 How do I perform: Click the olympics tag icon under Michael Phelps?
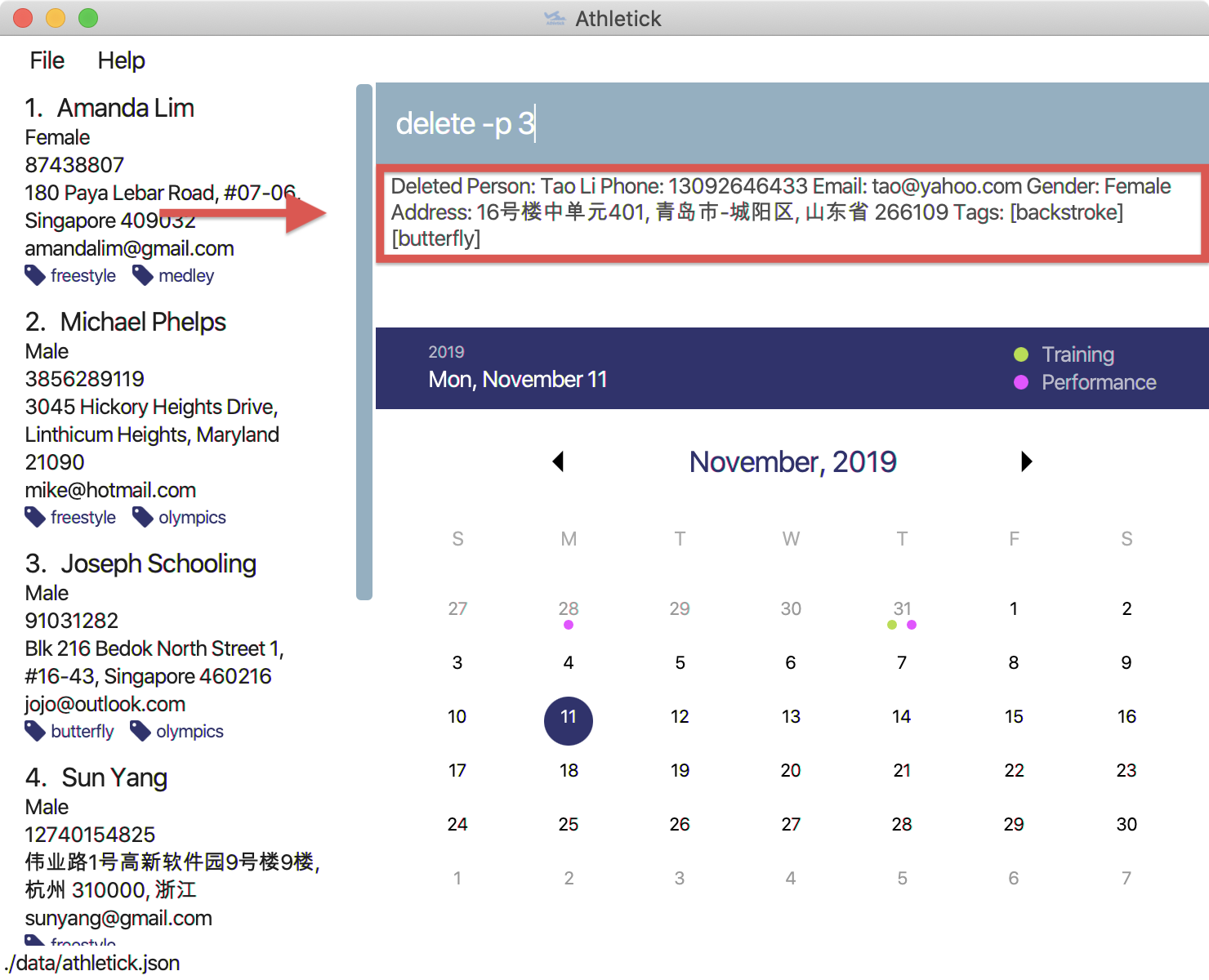coord(143,517)
